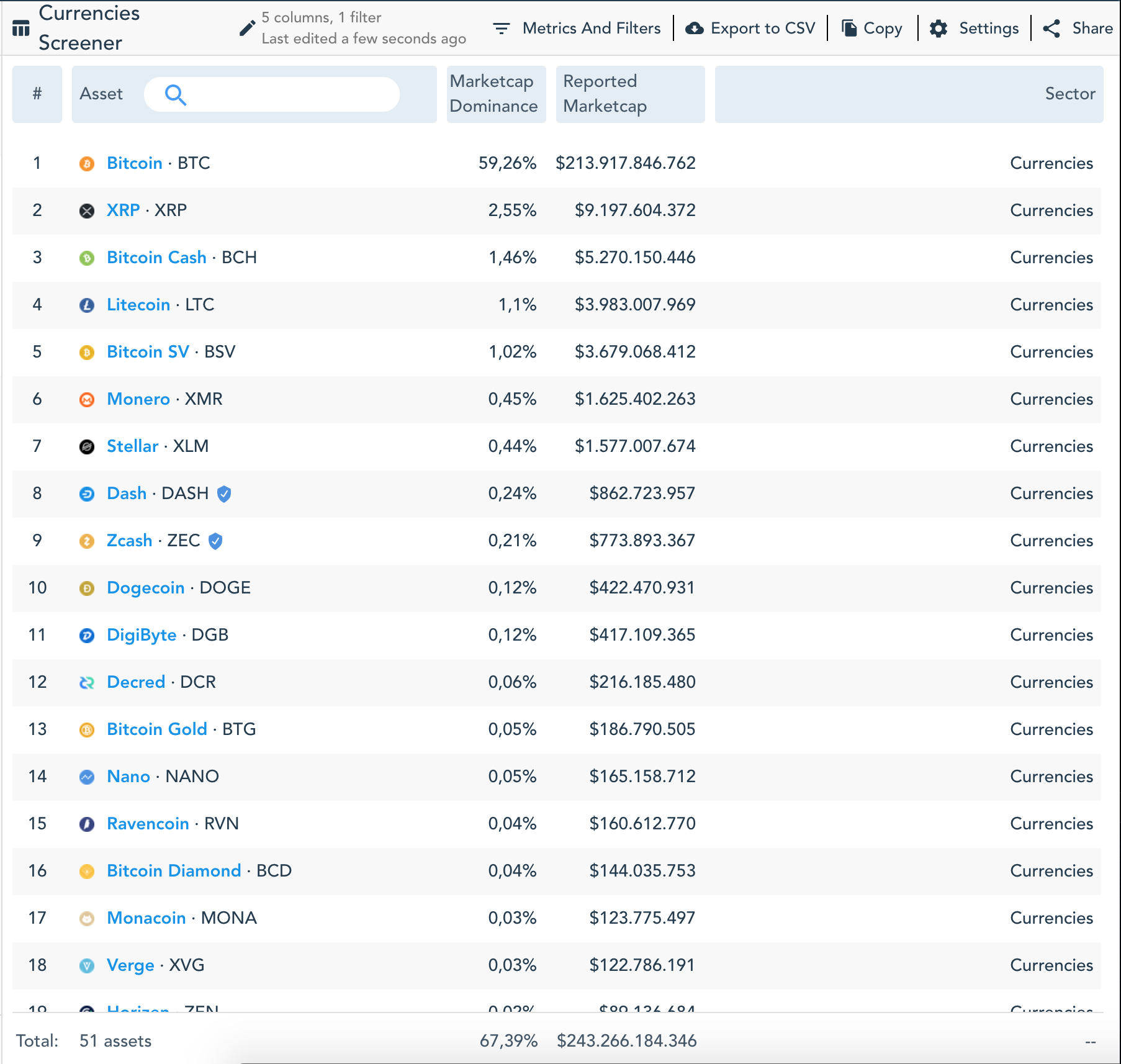Click the Monacoin coin logo
Image resolution: width=1121 pixels, height=1064 pixels.
pos(87,918)
